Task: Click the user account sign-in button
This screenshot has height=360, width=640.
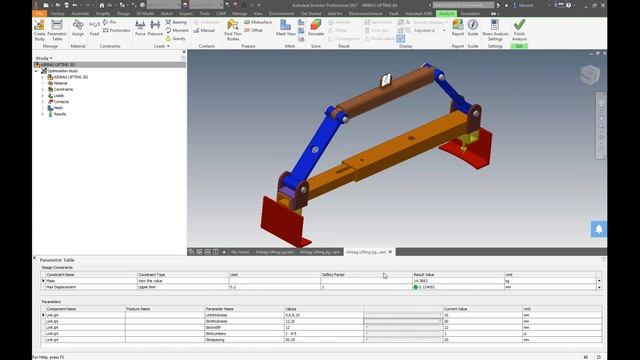Action: coord(524,5)
